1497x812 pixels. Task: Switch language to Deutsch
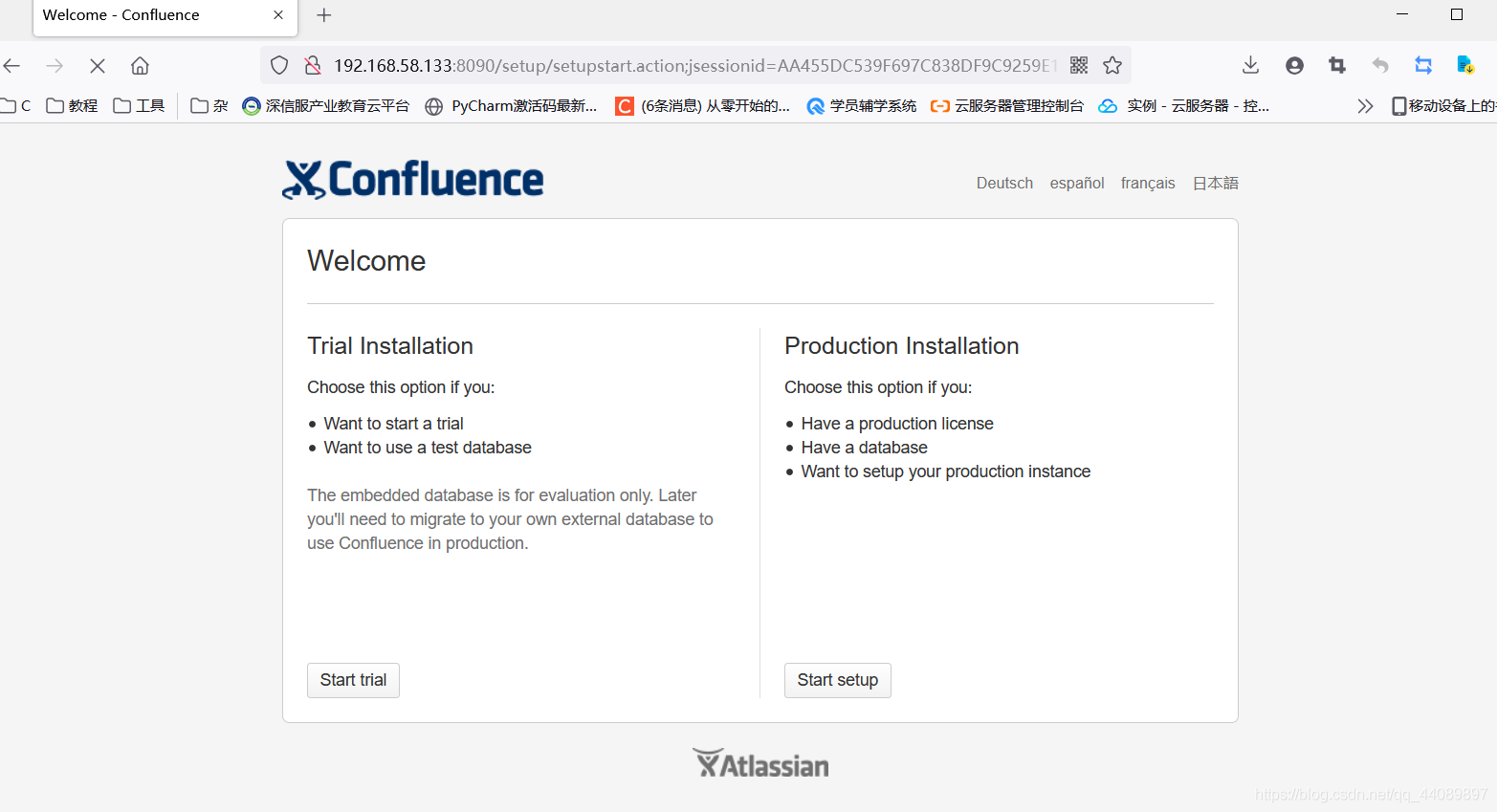coord(1004,183)
